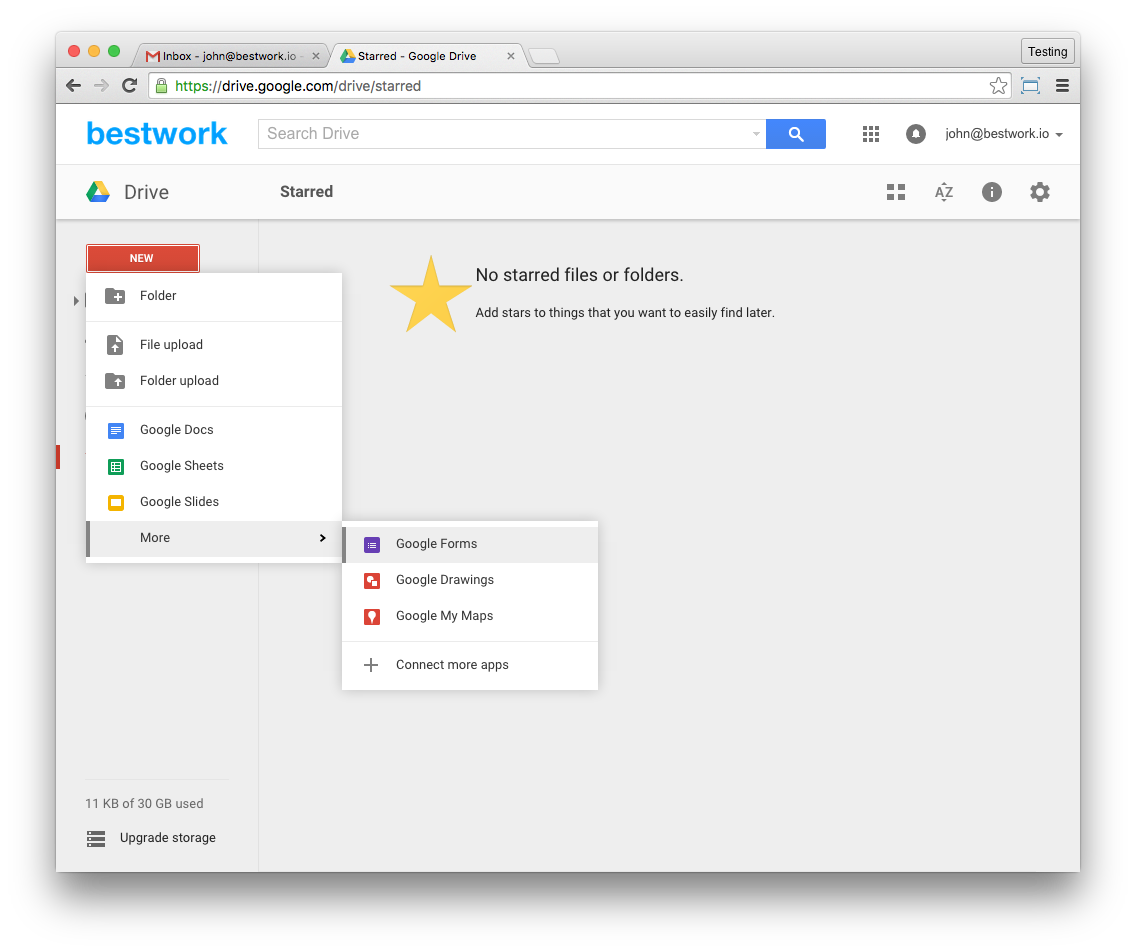Screen dimensions: 1136x952
Task: Choose File upload menu item
Action: (x=214, y=345)
